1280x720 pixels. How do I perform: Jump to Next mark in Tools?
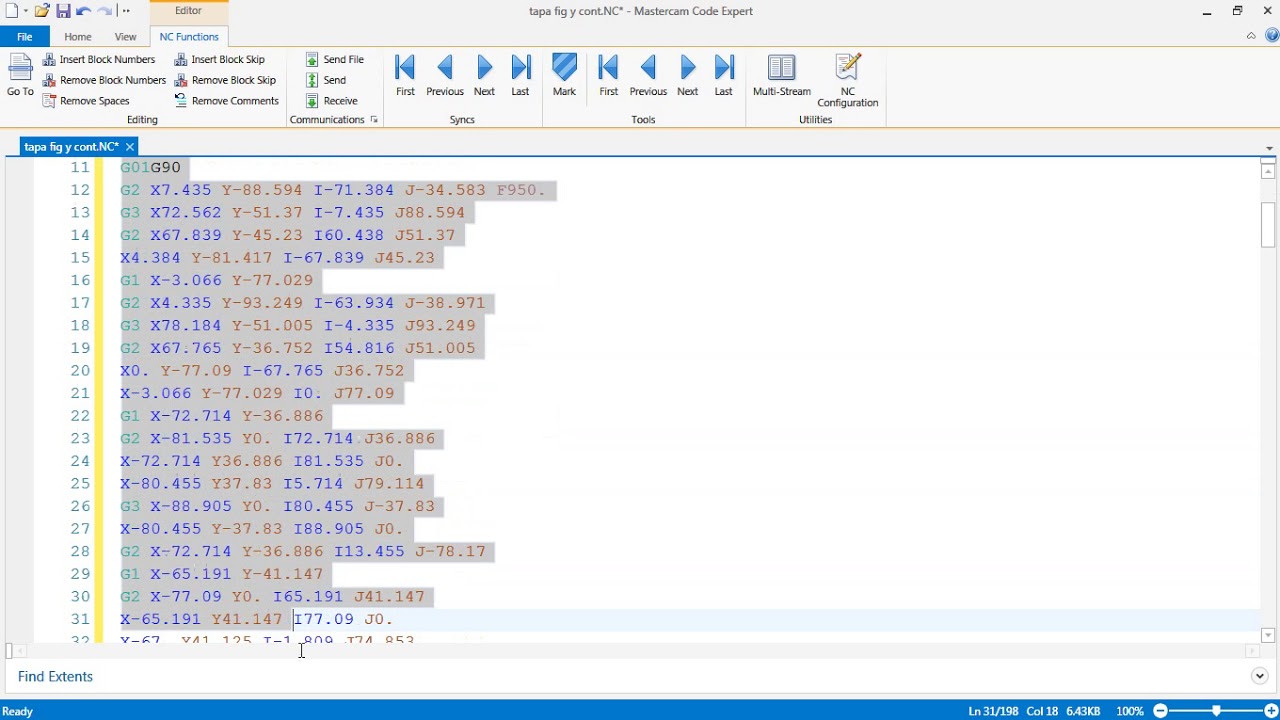(687, 76)
